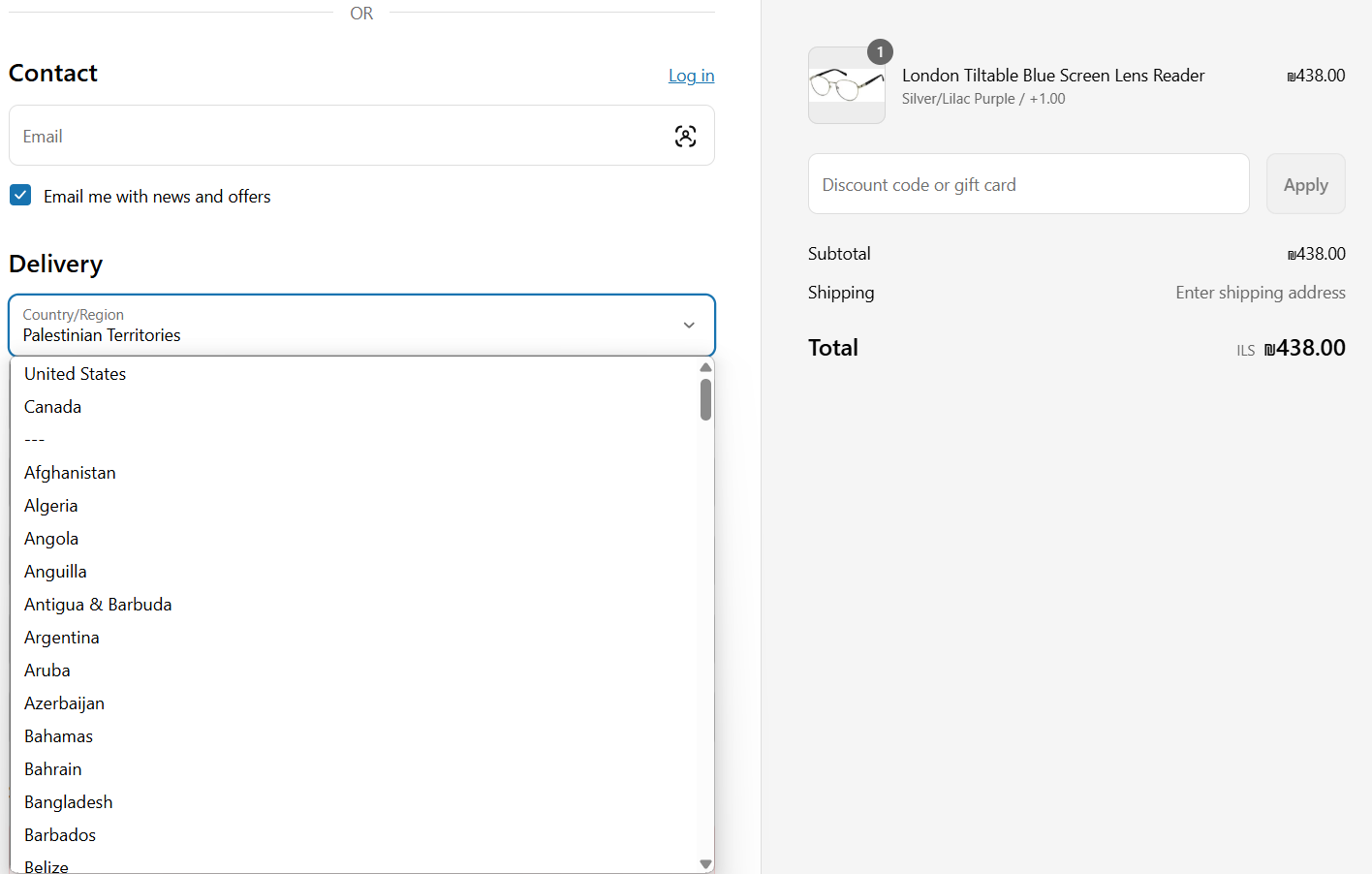Click the Apply discount button
This screenshot has height=874, width=1372.
coord(1305,184)
